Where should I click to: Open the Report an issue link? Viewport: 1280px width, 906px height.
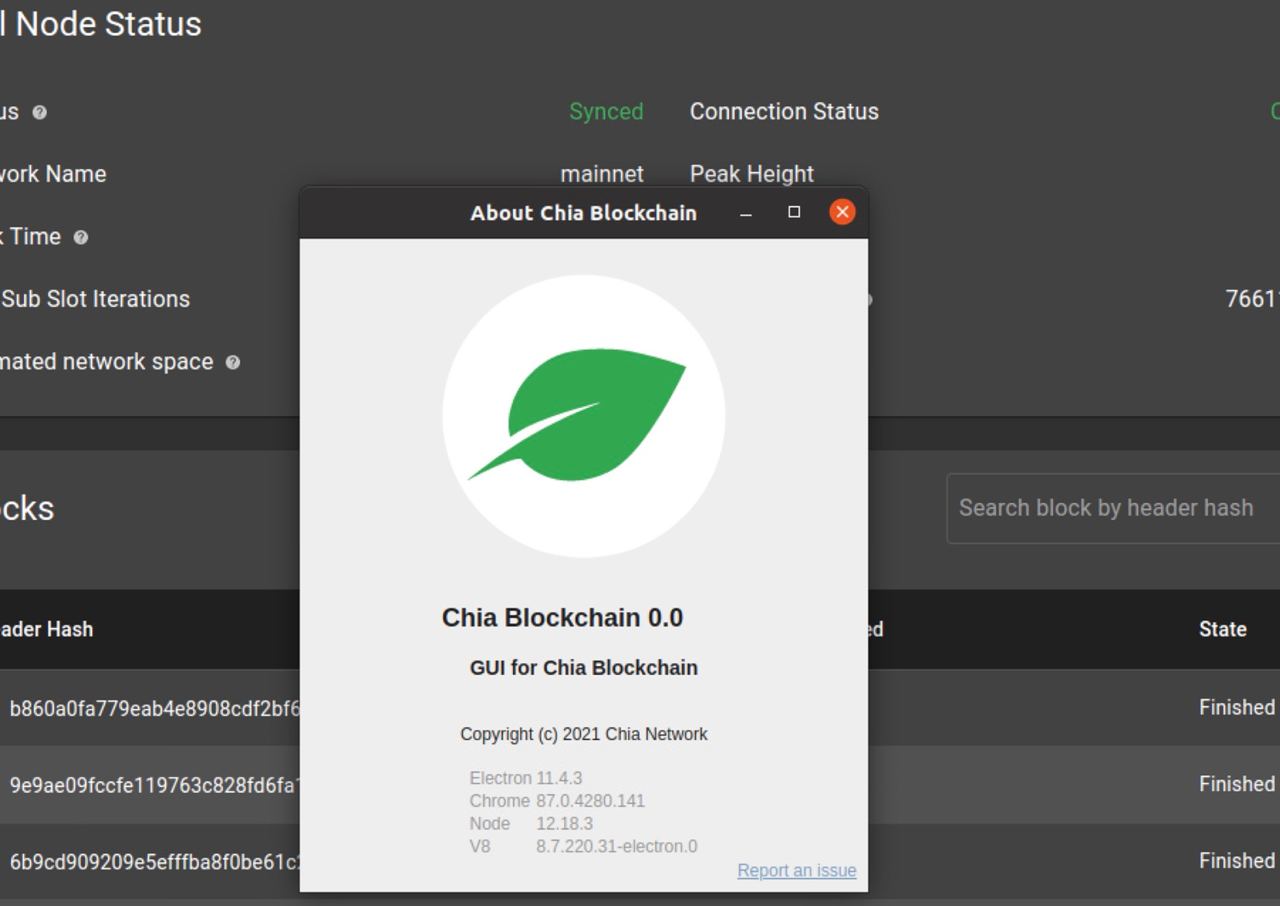click(797, 870)
